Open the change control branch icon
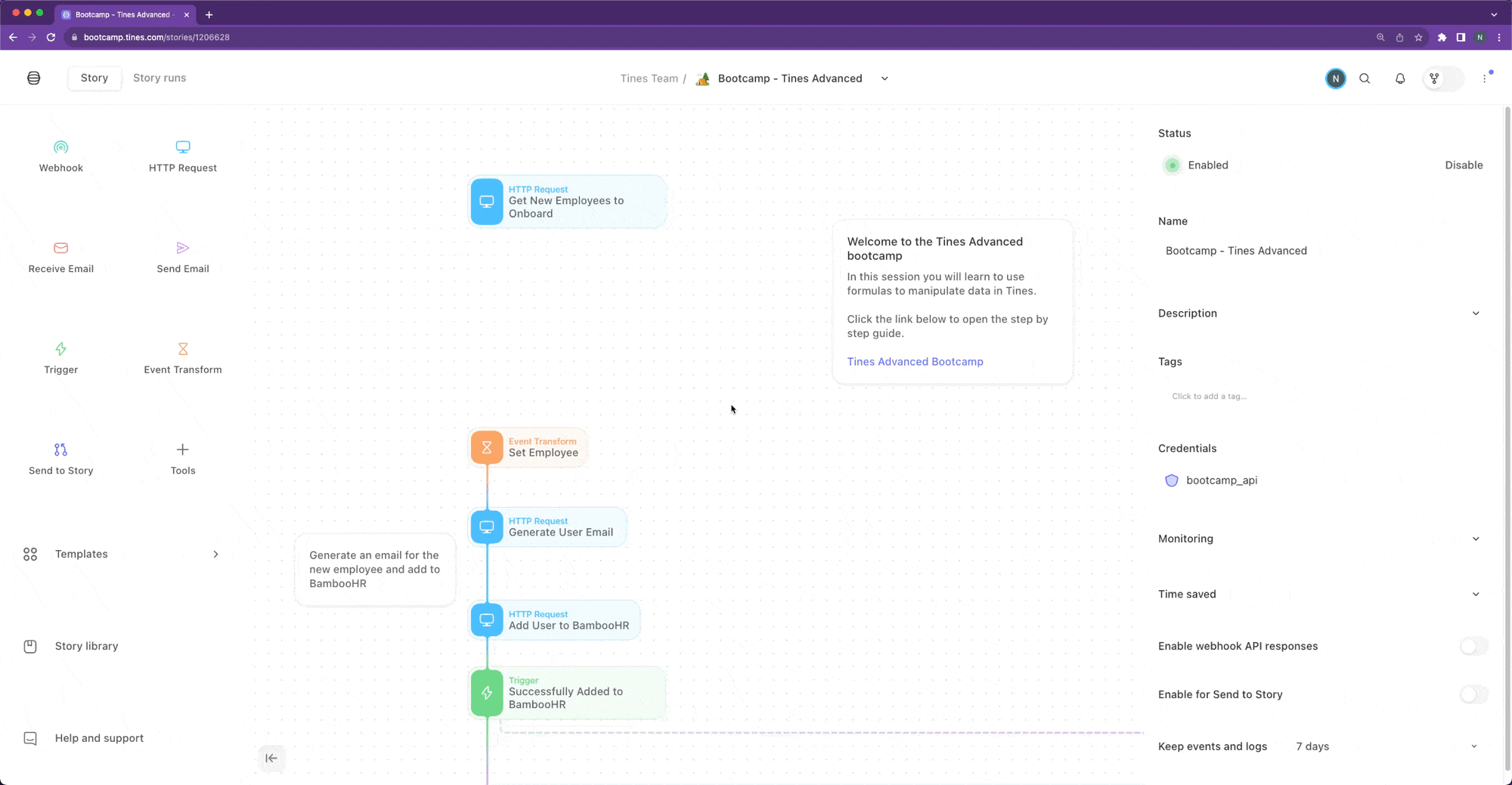Screen dimensions: 1512x785 click(x=1434, y=79)
